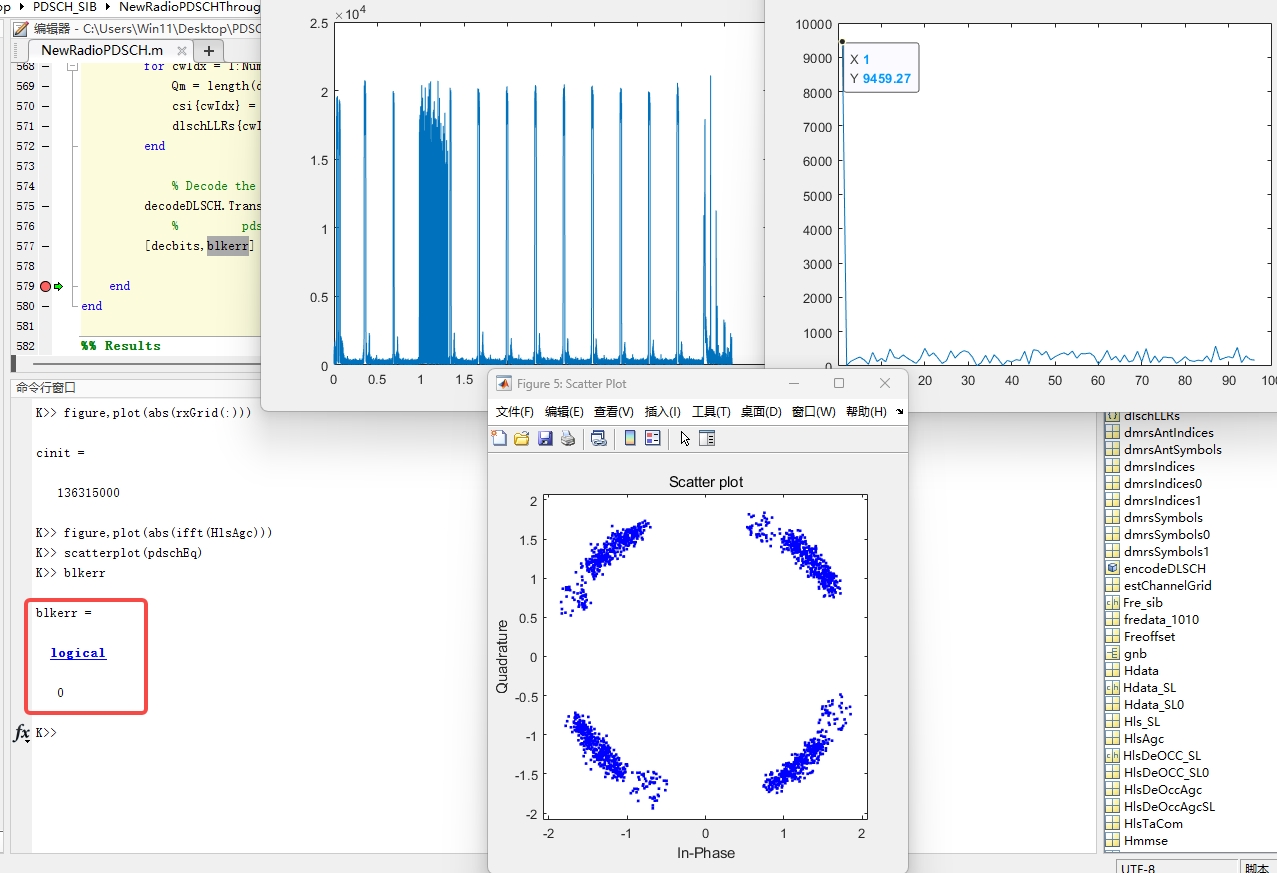Insert a legend using the toolbar icon
This screenshot has height=873, width=1277.
point(653,438)
